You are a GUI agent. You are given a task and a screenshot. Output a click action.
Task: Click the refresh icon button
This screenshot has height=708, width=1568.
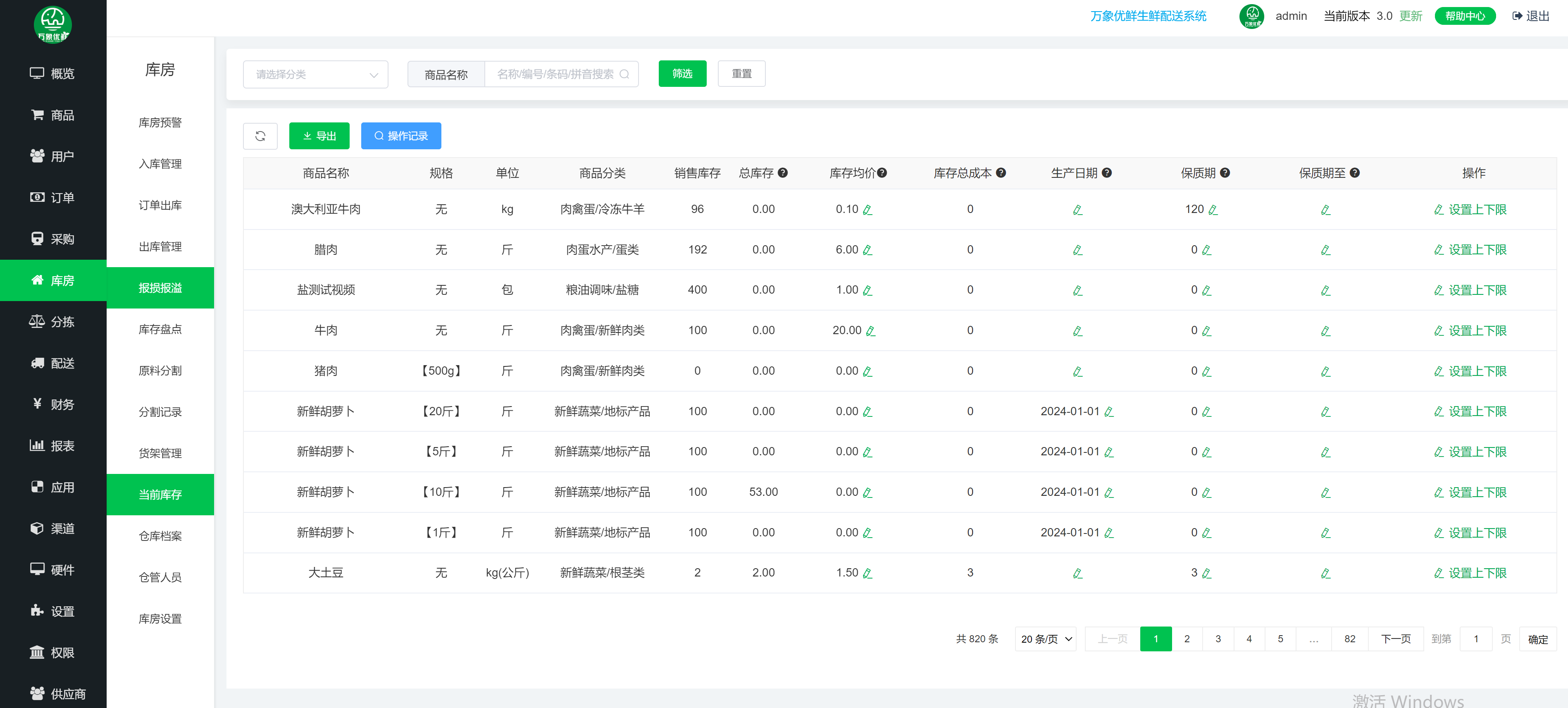[x=260, y=136]
